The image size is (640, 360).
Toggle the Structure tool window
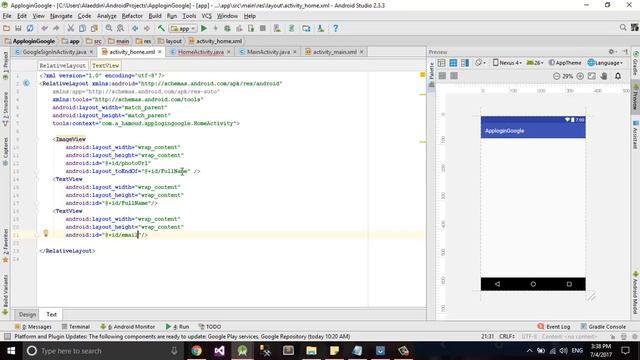coord(5,108)
